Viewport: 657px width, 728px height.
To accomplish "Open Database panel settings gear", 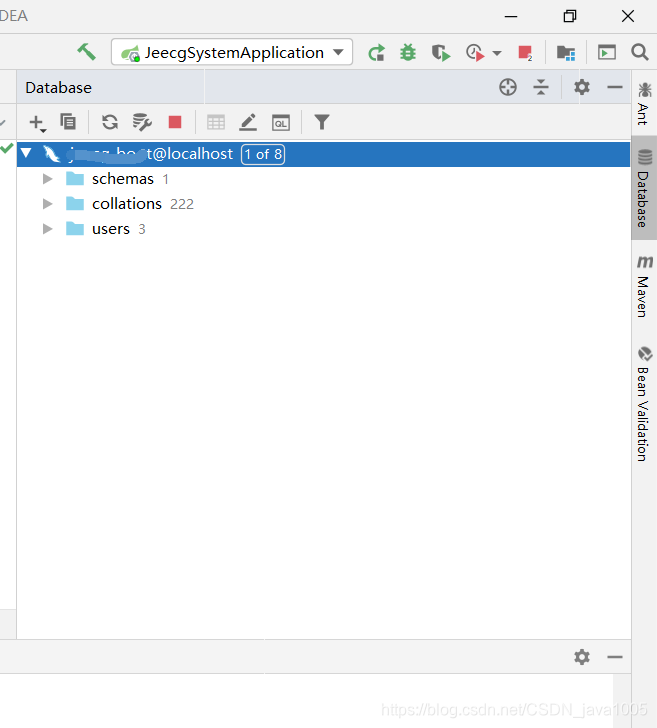I will pos(582,87).
